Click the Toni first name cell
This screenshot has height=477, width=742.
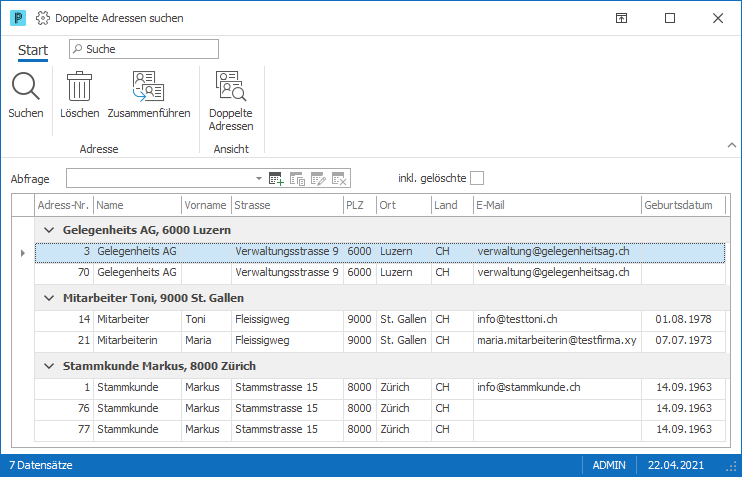point(206,319)
